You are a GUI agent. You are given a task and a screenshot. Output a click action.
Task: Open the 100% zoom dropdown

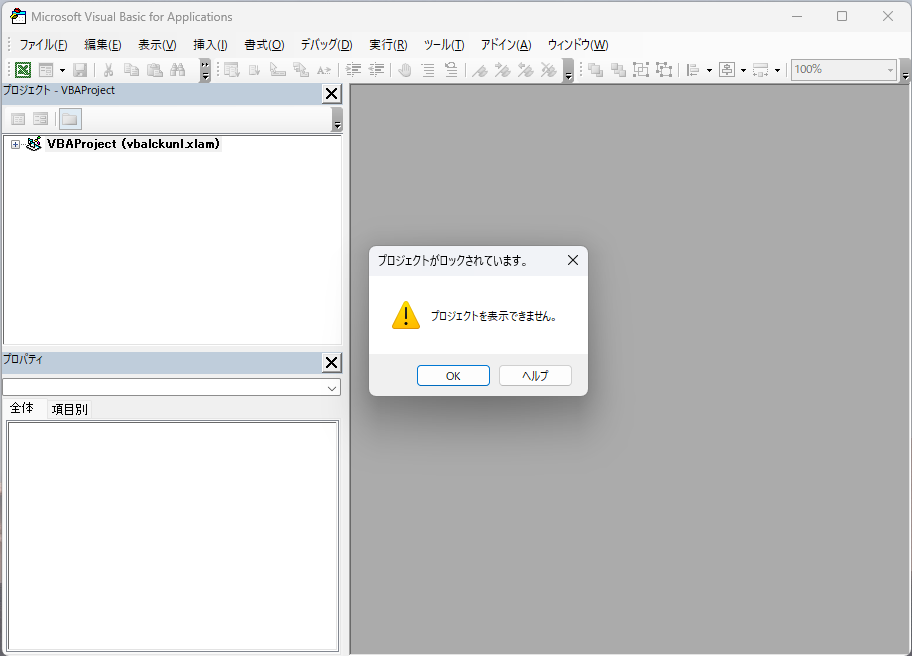point(889,70)
